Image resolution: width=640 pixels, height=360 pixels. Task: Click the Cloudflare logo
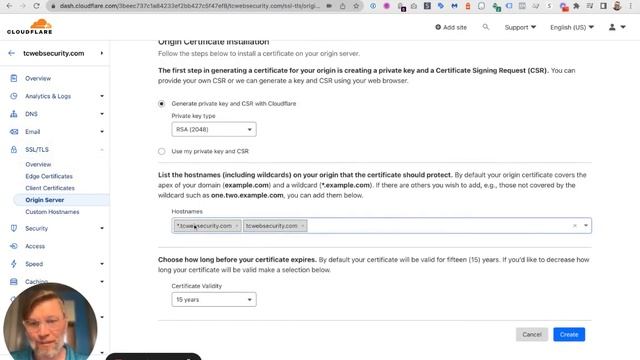pos(30,27)
